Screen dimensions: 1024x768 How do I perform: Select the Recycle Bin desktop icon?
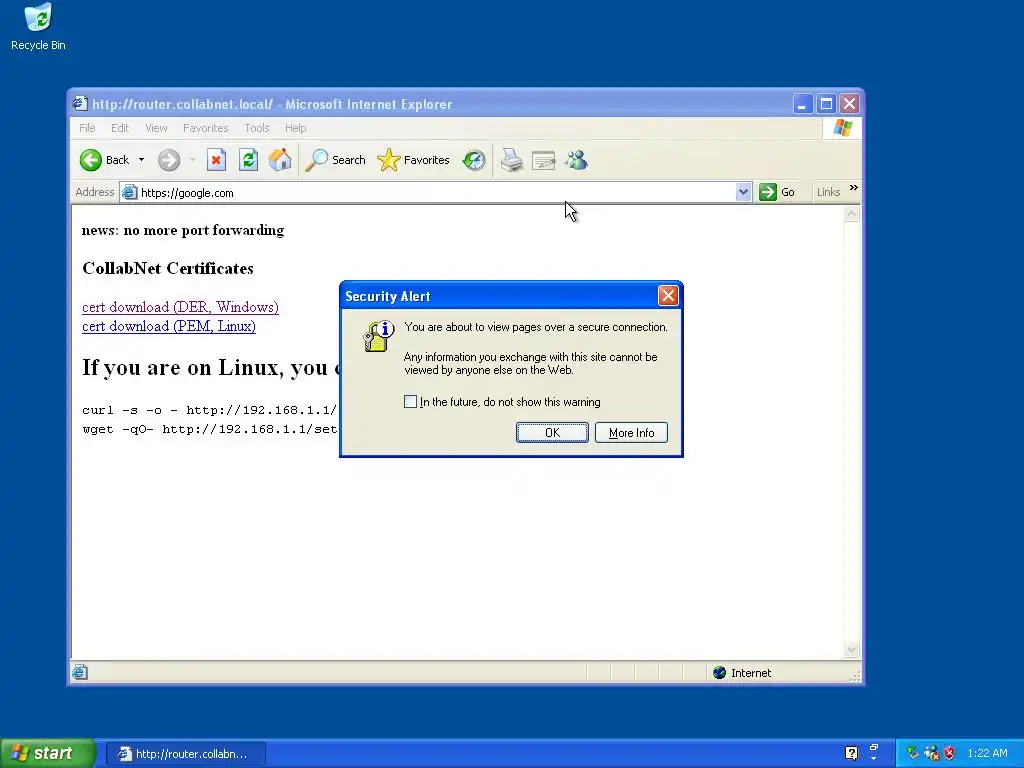pos(38,27)
